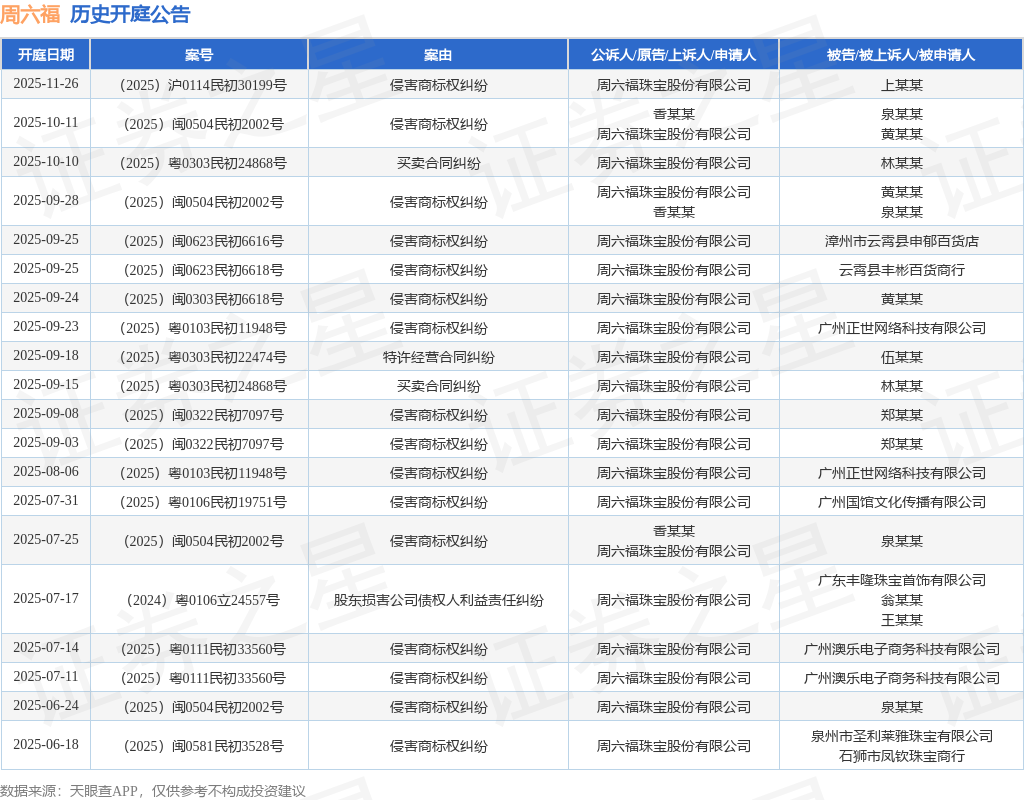1024x800 pixels.
Task: Click defendant 王某某
Action: (x=901, y=620)
